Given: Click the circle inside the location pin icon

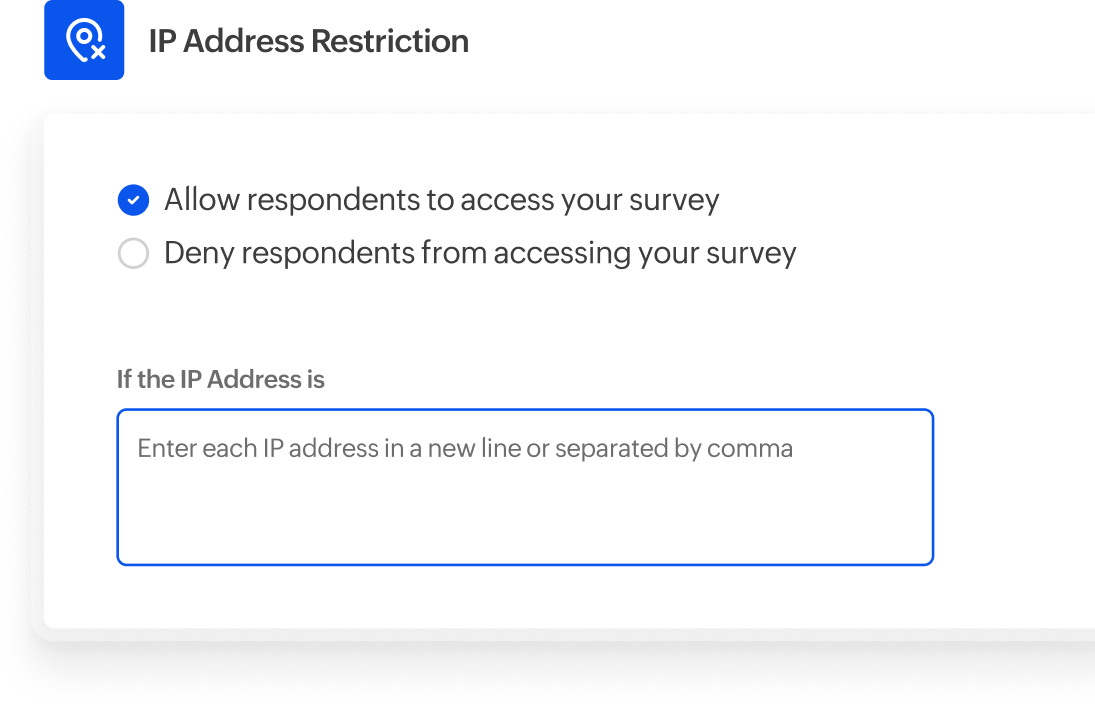Looking at the screenshot, I should 82,36.
